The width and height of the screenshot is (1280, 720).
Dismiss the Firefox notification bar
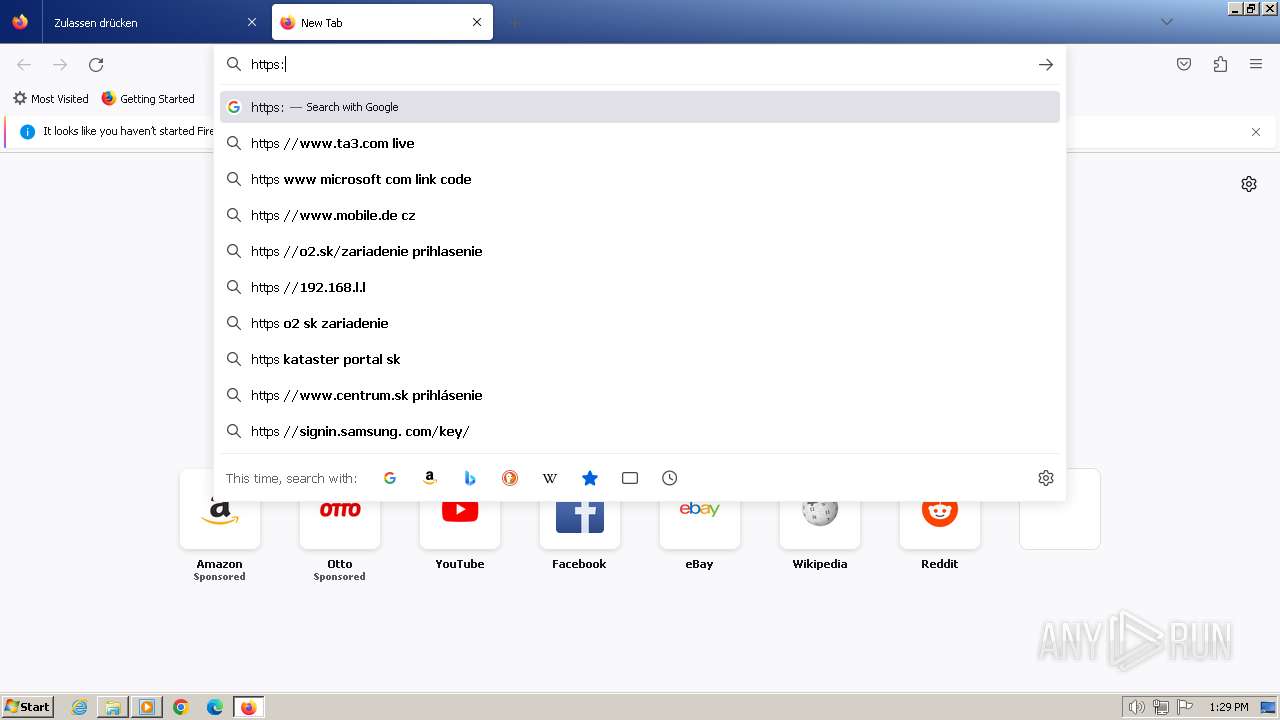pos(1256,131)
